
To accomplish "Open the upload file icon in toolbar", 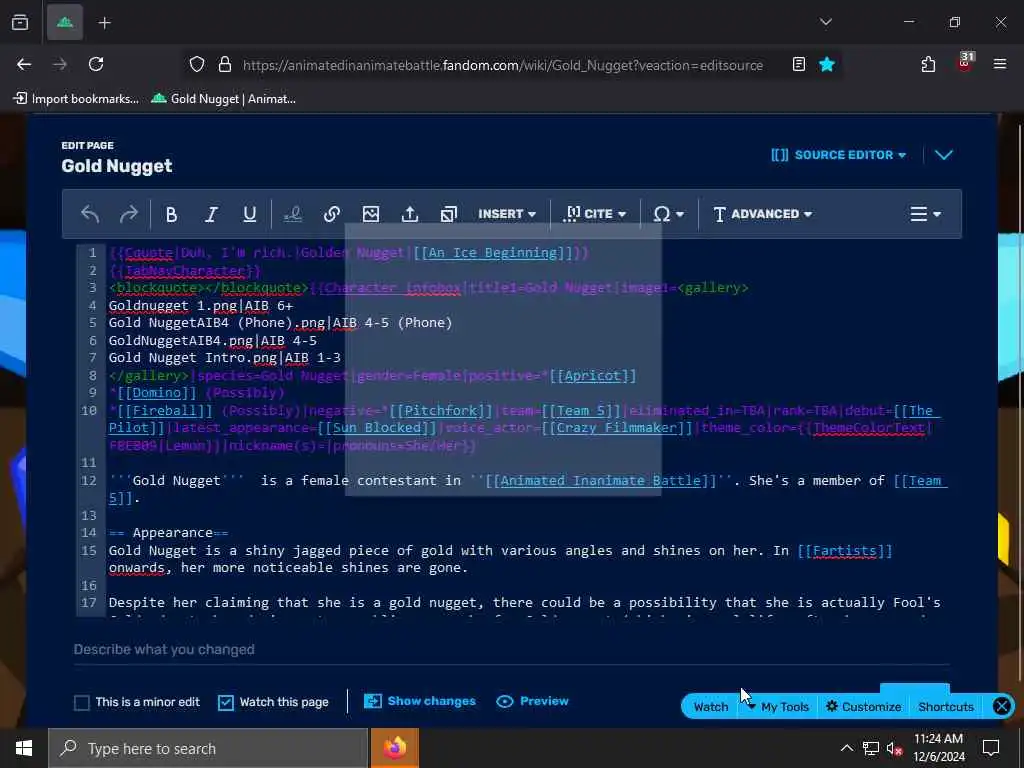I will 409,214.
